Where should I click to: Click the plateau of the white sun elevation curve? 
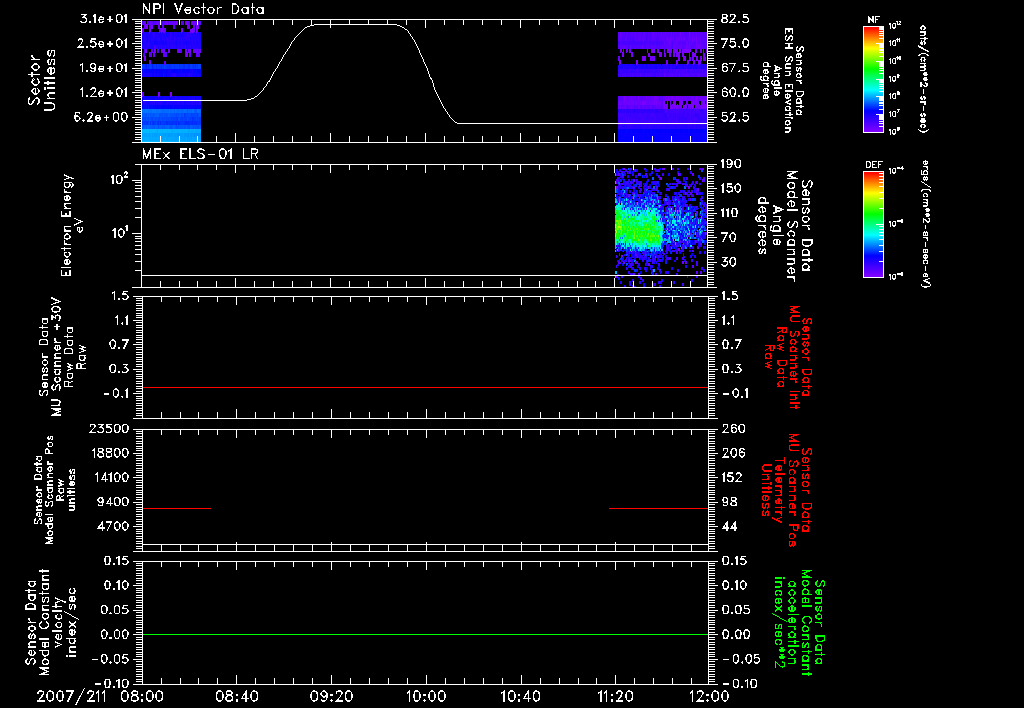356,25
